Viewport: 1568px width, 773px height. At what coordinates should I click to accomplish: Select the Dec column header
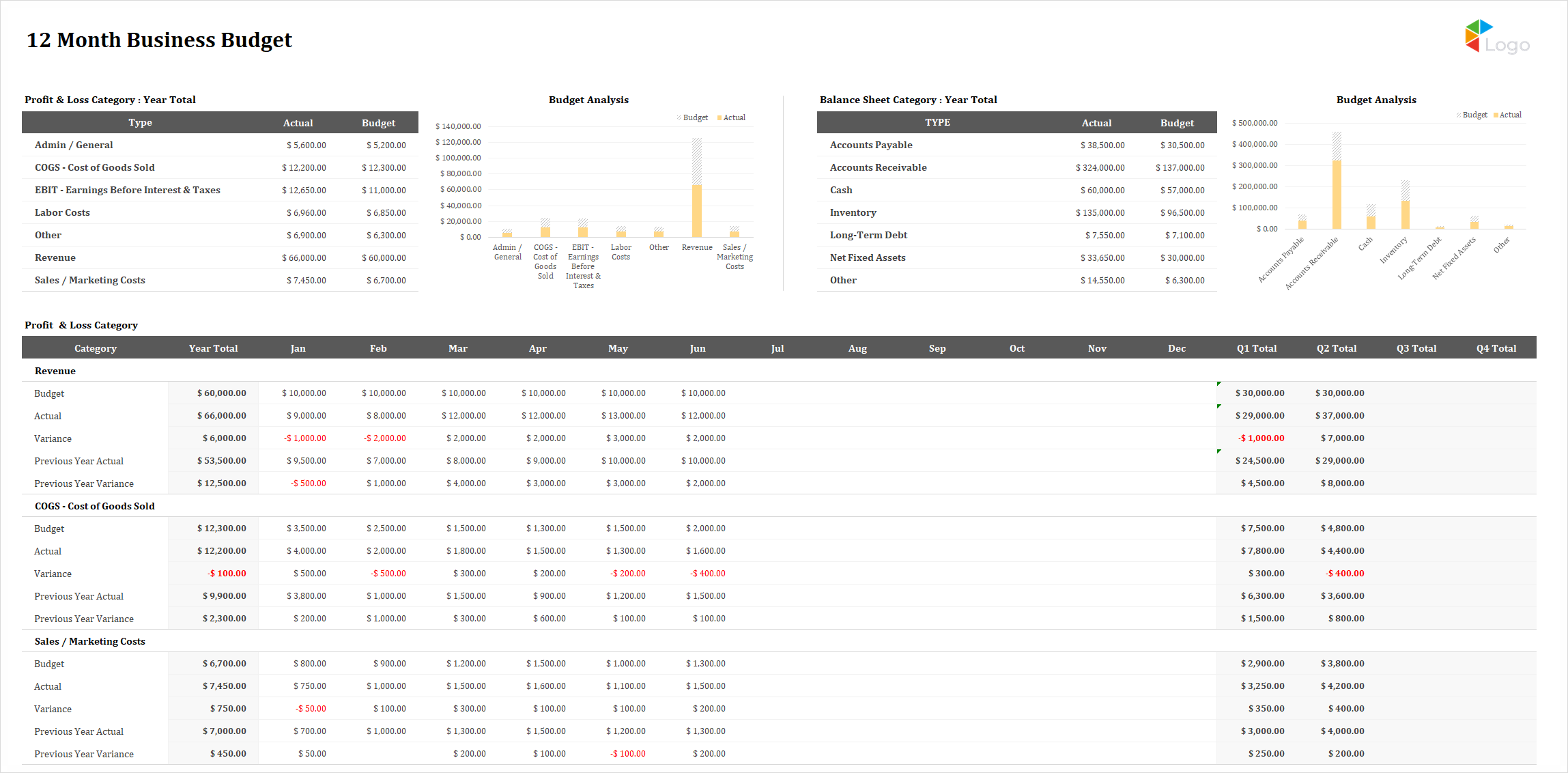1176,348
